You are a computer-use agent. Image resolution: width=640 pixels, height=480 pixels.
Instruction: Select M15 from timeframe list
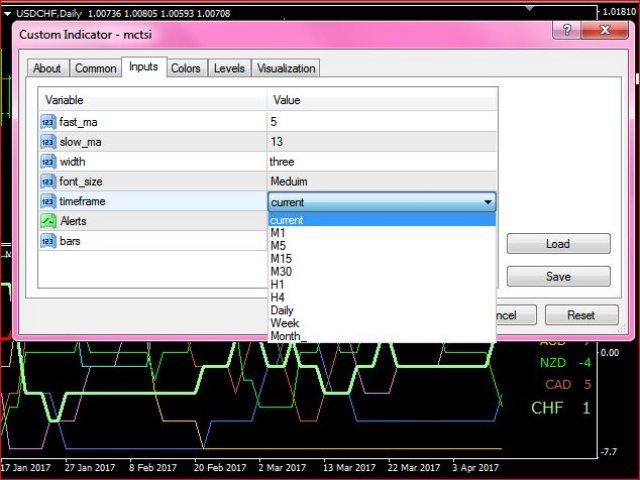281,259
